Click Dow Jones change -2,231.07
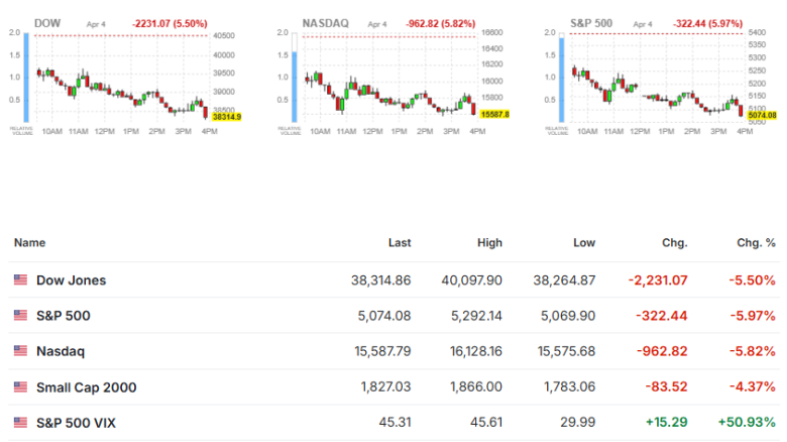The width and height of the screenshot is (787, 442). (x=658, y=280)
